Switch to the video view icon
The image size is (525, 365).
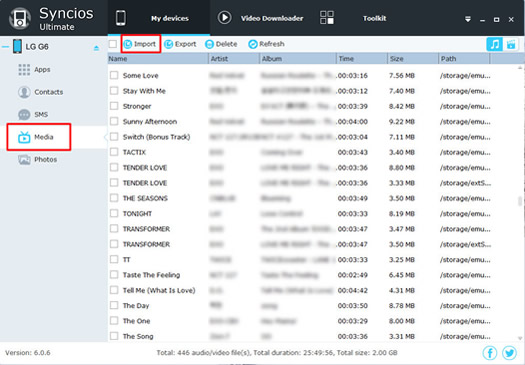(x=511, y=44)
